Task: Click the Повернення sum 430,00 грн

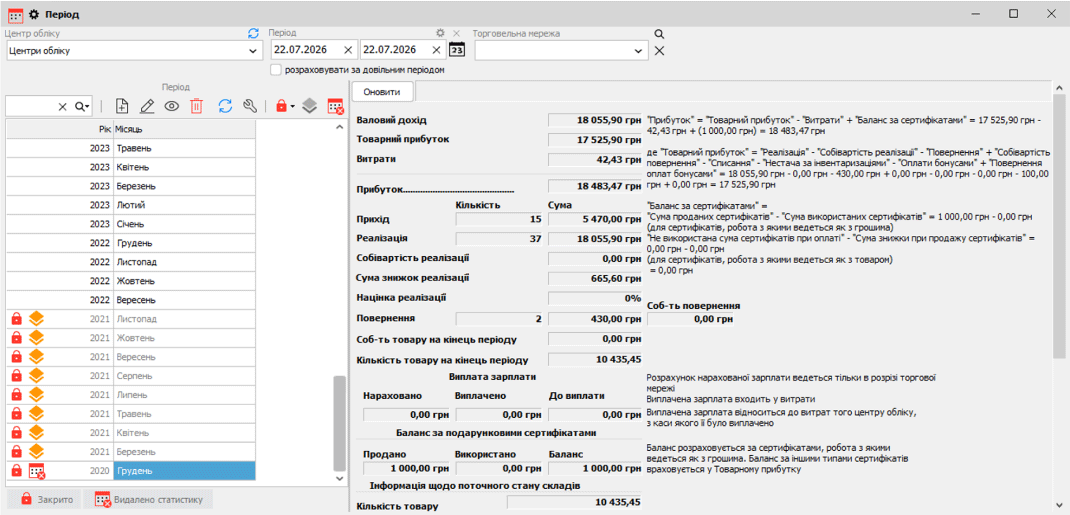Action: pyautogui.click(x=596, y=319)
